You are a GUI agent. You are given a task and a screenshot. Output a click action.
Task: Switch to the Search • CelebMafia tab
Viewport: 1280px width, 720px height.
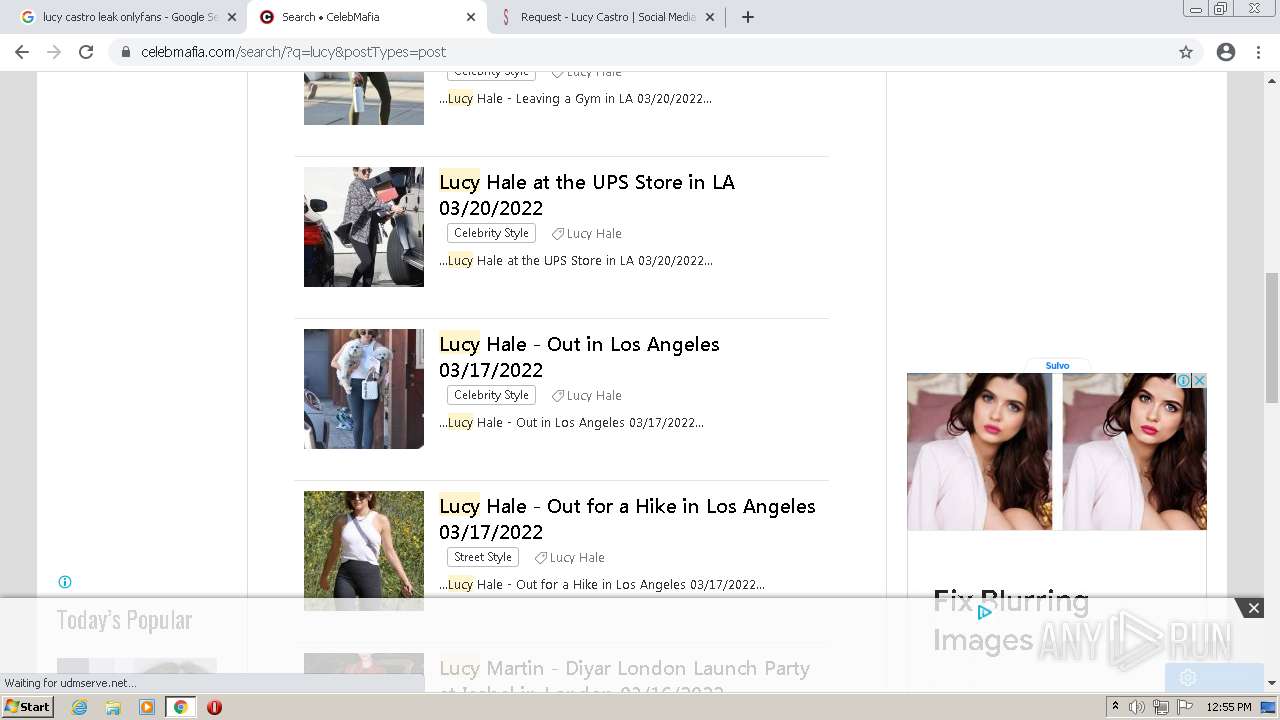365,17
